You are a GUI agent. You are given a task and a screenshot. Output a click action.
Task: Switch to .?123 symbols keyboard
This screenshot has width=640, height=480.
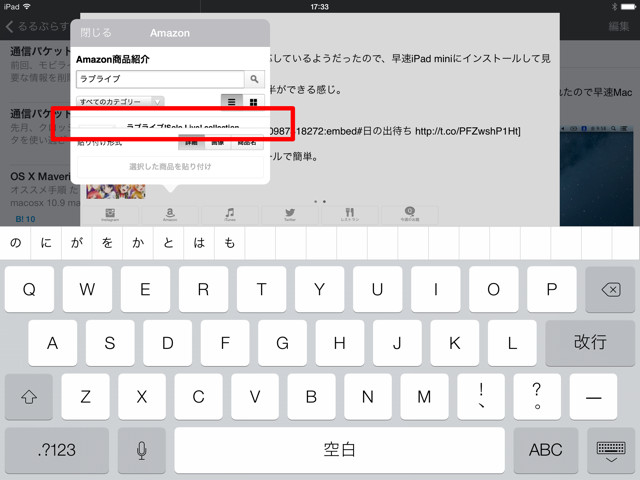click(x=57, y=450)
